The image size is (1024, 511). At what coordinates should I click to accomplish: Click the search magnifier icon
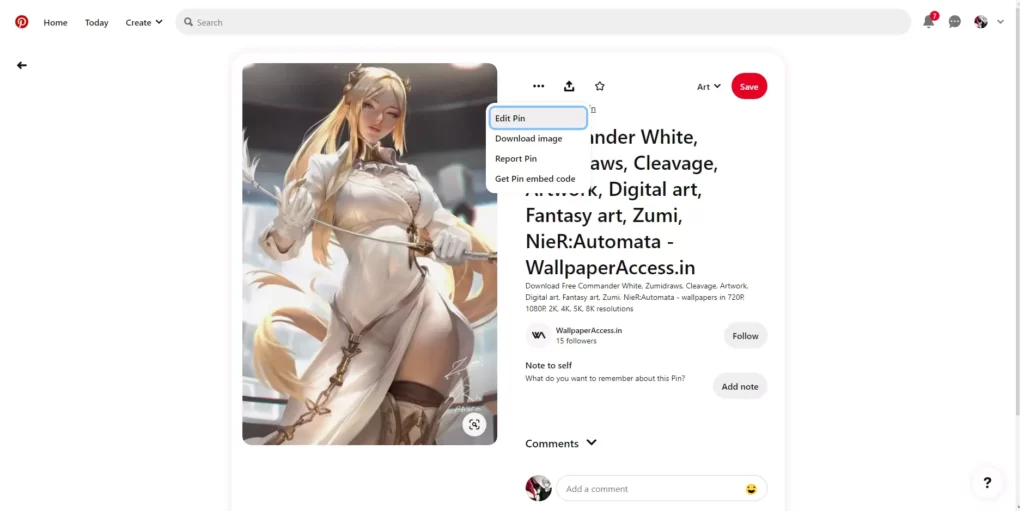click(188, 22)
